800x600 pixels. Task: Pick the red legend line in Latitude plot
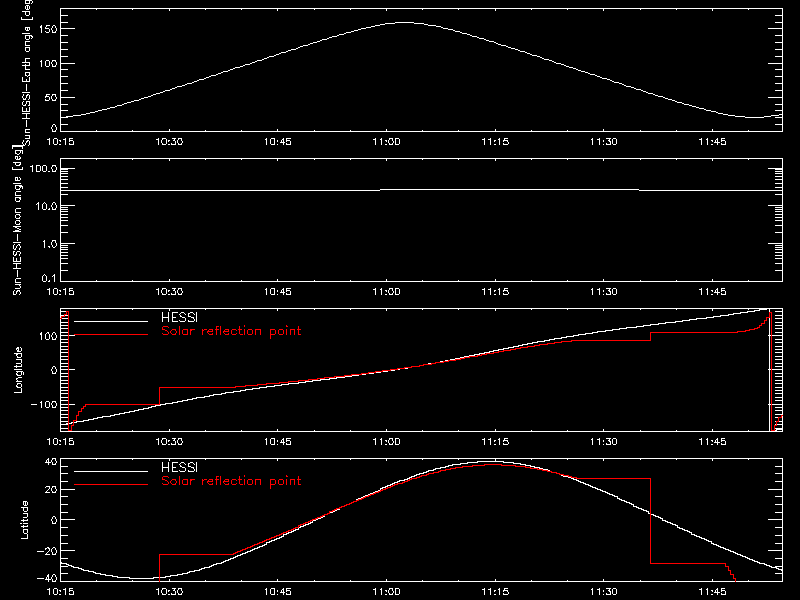coord(111,485)
